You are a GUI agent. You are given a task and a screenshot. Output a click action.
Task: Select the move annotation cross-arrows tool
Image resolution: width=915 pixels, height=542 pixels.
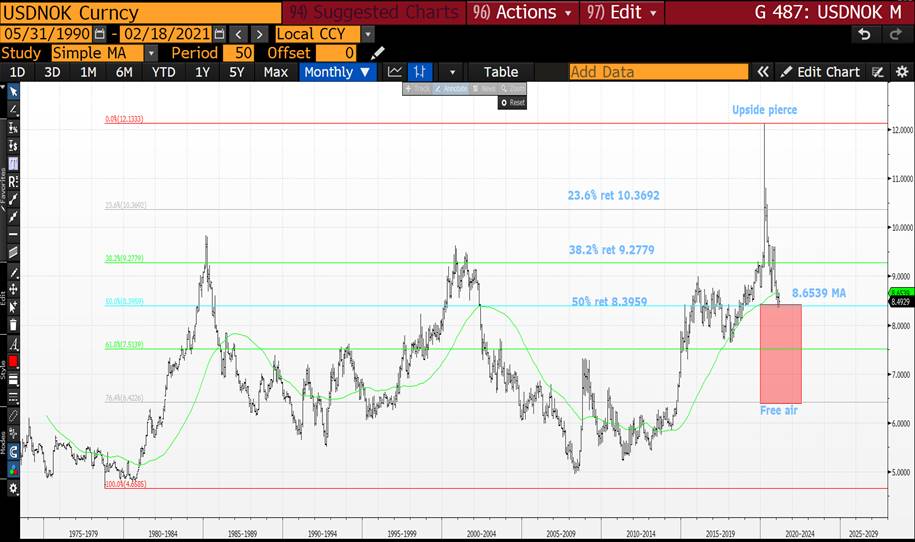(13, 289)
